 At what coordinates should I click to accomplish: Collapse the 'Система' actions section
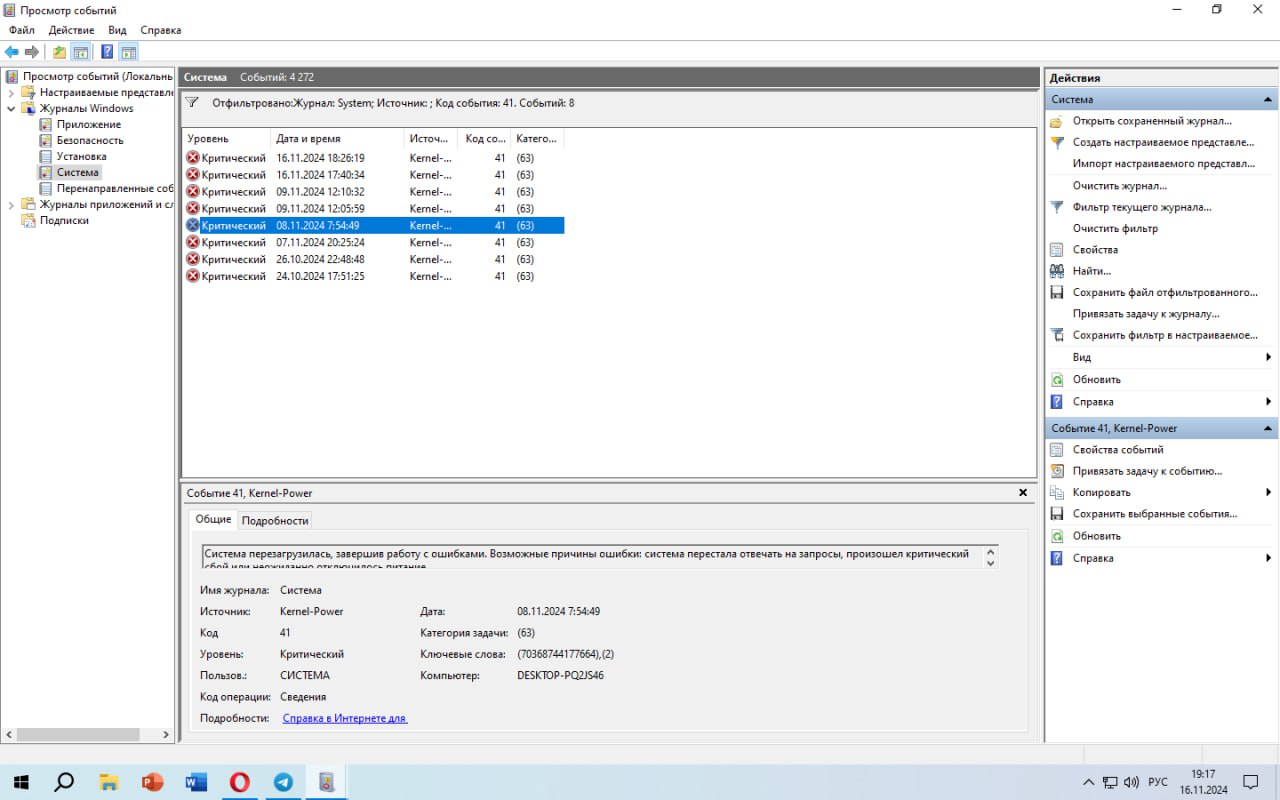coord(1268,100)
